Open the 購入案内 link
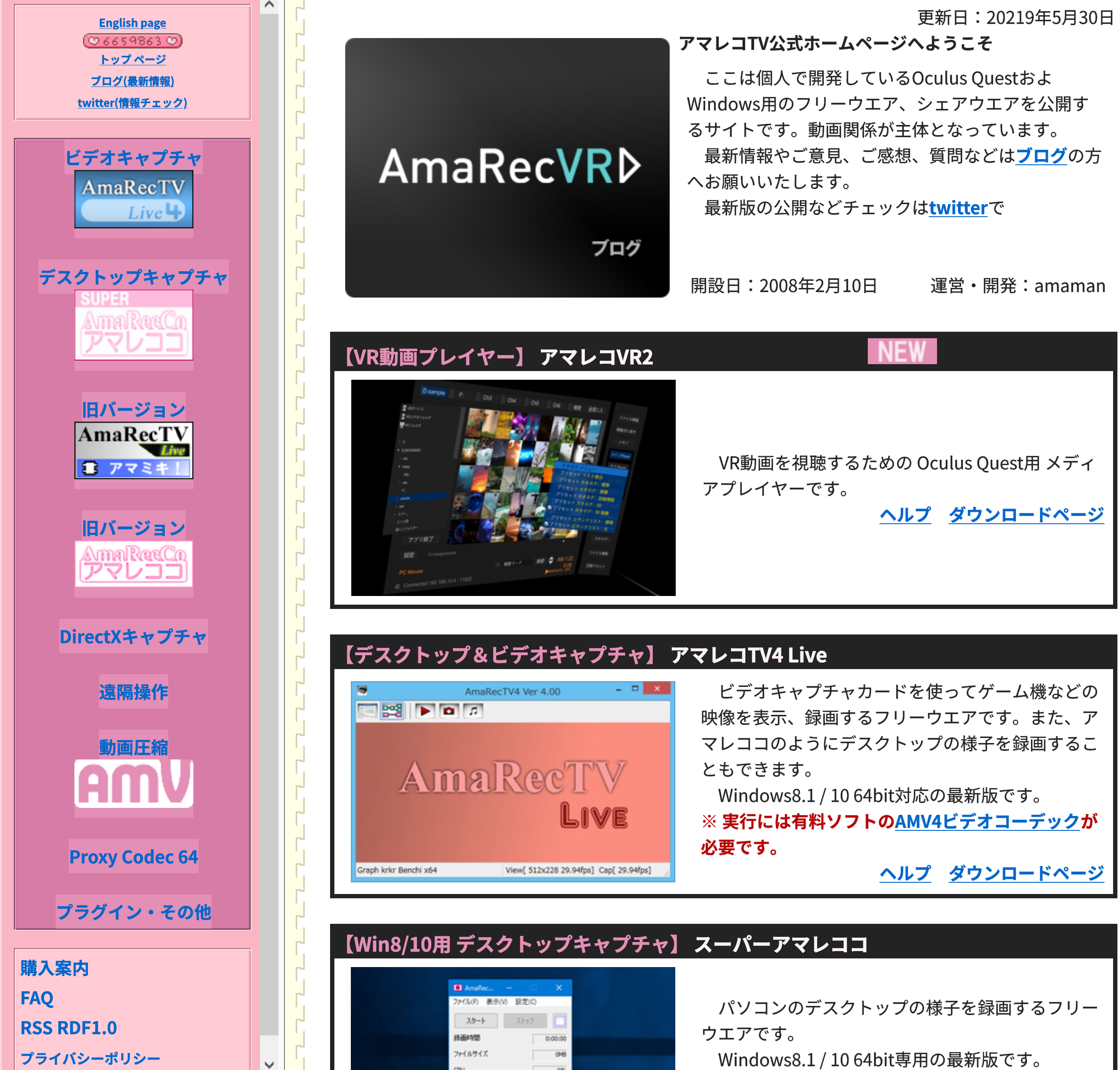Image resolution: width=1120 pixels, height=1070 pixels. click(54, 968)
